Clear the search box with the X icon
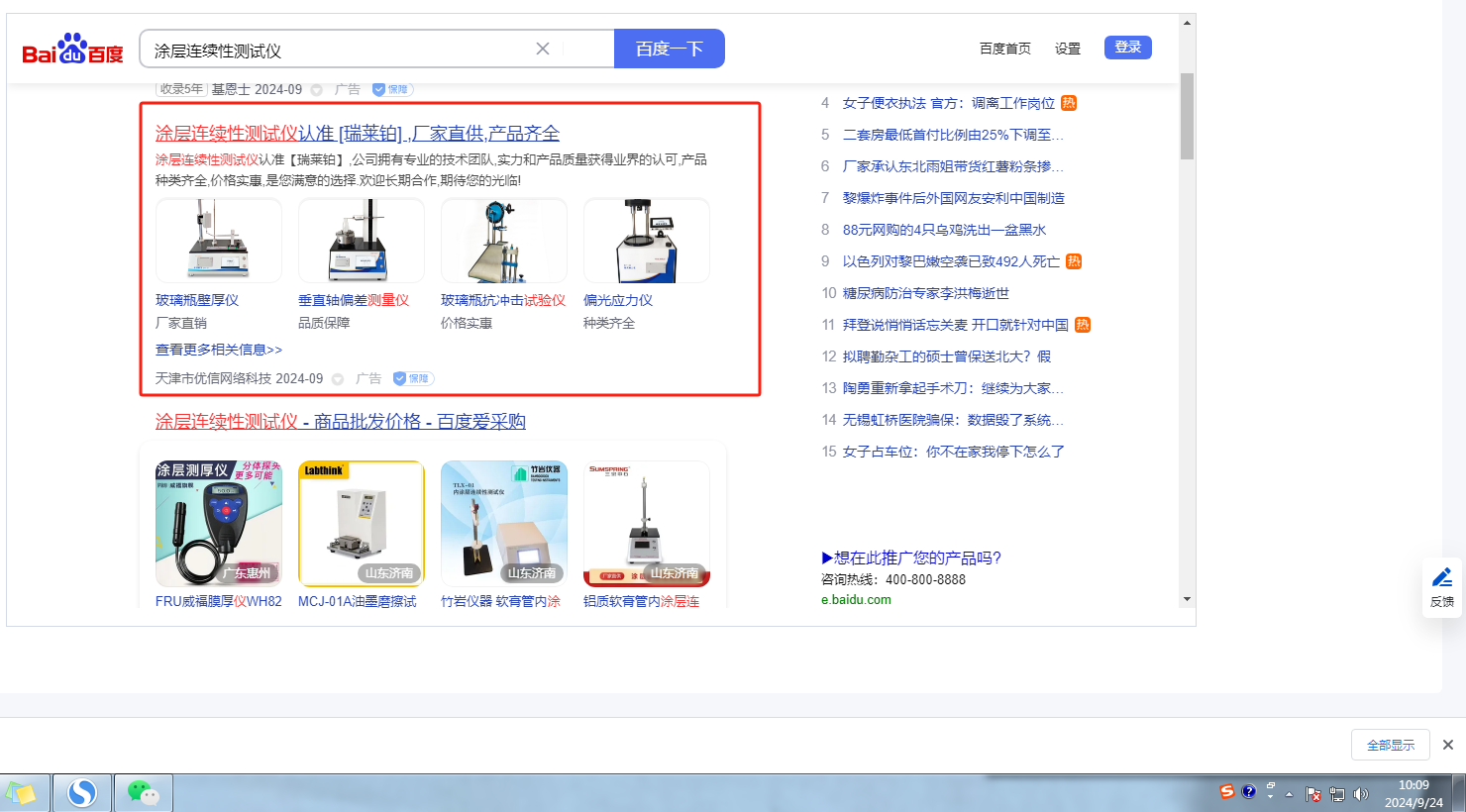Viewport: 1466px width, 812px height. (x=543, y=49)
